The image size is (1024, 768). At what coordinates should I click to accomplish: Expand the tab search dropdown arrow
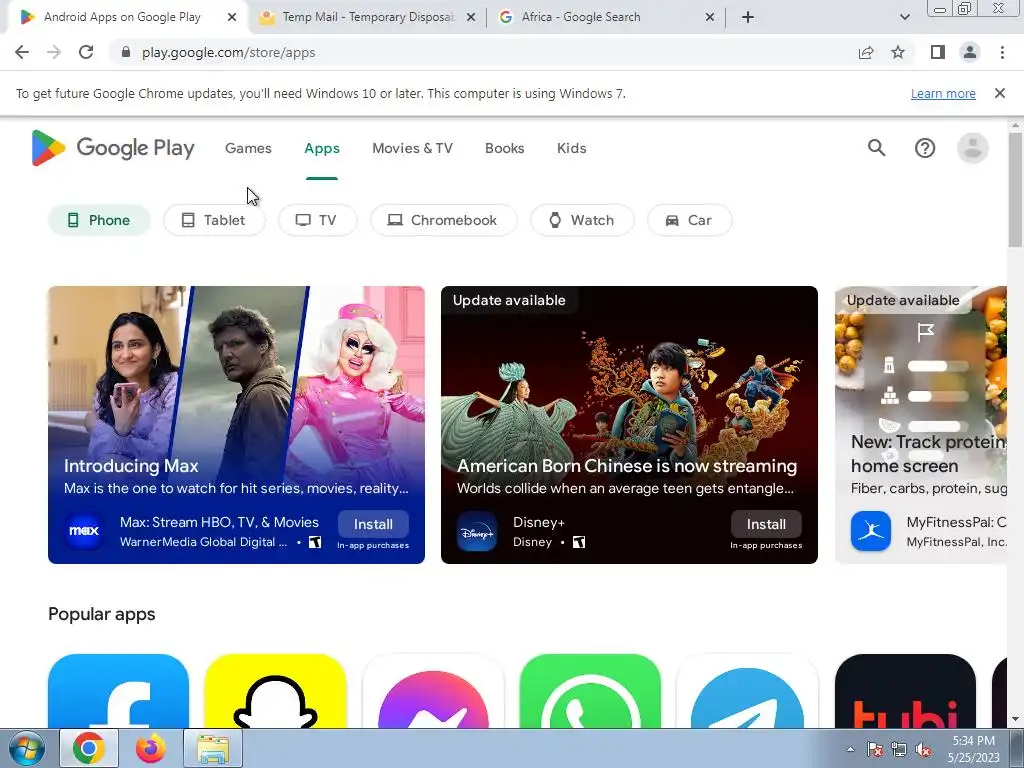(904, 17)
